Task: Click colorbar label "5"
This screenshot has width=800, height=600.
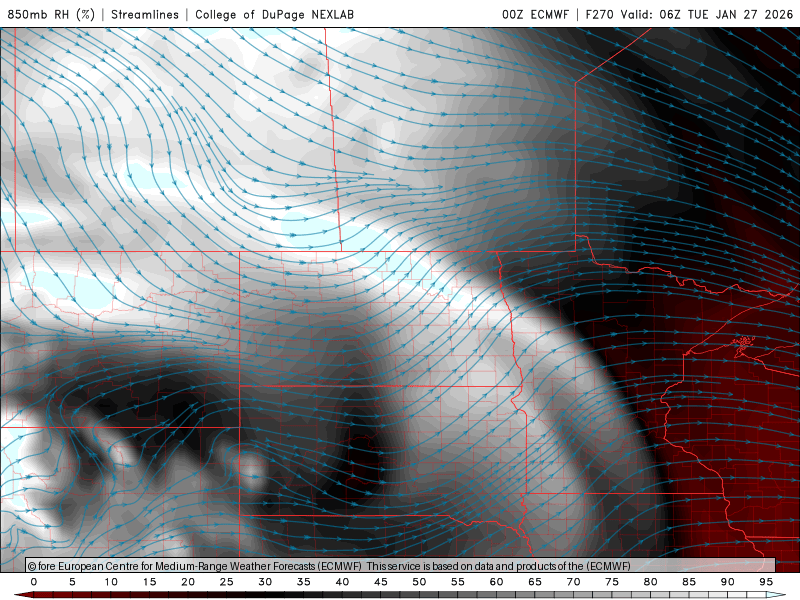Action: click(x=72, y=582)
